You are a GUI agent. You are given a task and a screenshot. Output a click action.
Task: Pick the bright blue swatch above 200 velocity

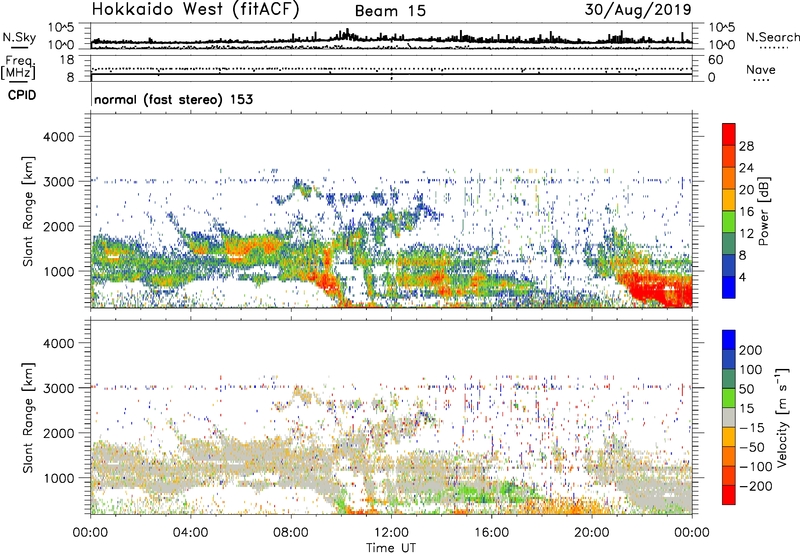729,340
